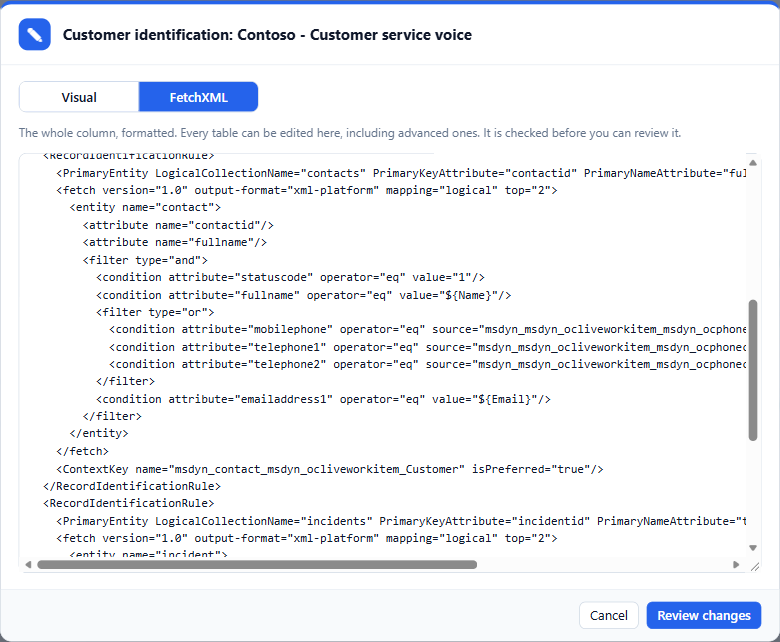Click the description text under the tabs

tap(350, 133)
